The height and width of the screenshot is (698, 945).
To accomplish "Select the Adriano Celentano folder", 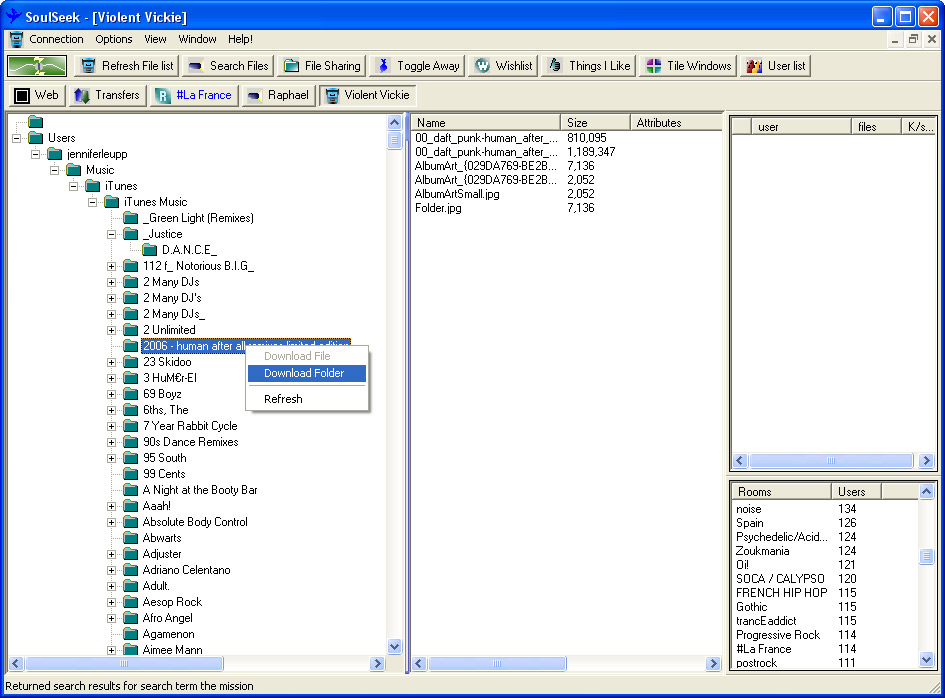I will 187,570.
